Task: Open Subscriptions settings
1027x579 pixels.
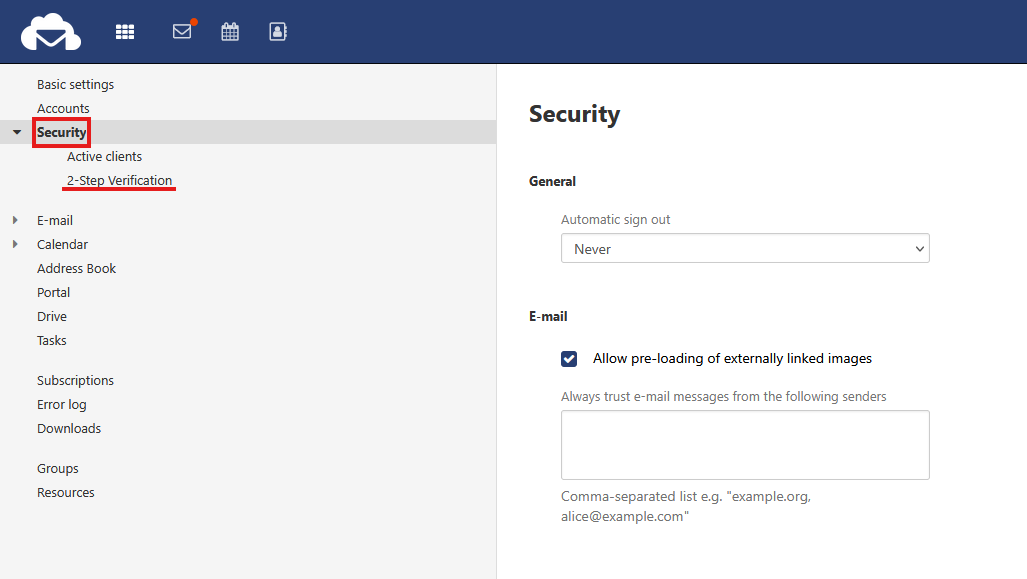Action: pos(75,380)
